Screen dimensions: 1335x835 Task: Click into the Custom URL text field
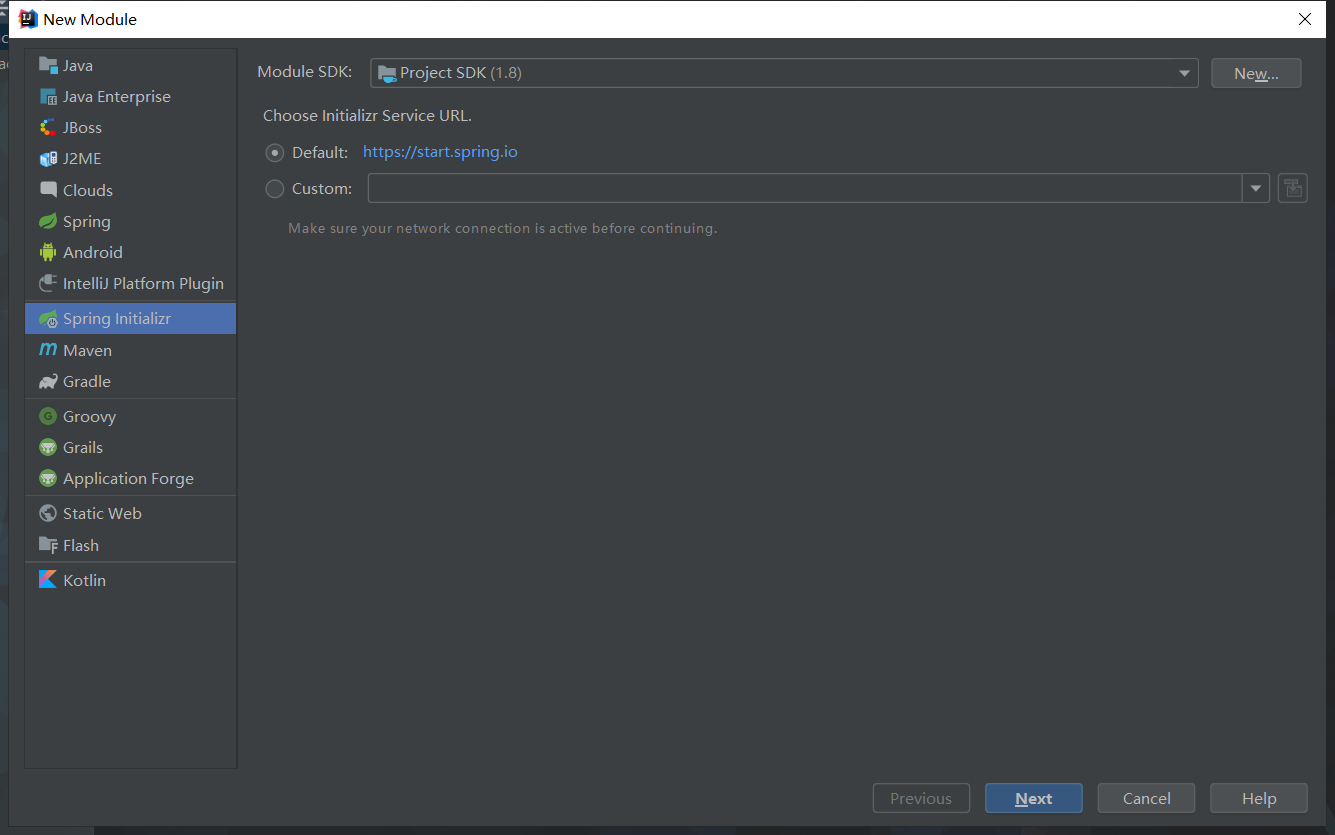tap(805, 188)
